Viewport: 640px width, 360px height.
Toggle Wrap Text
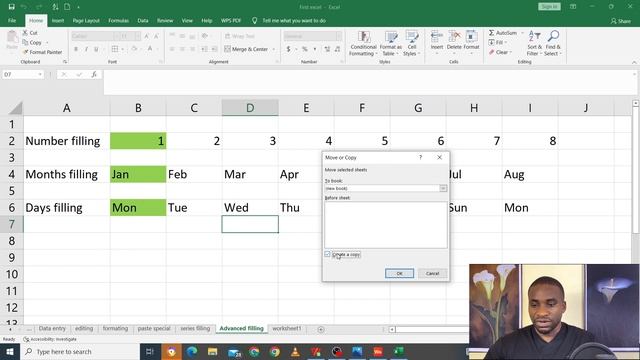240,36
